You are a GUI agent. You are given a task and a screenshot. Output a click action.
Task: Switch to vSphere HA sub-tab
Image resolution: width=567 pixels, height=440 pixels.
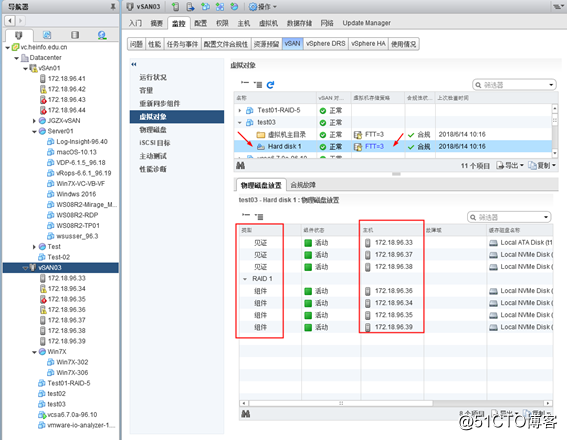coord(368,44)
